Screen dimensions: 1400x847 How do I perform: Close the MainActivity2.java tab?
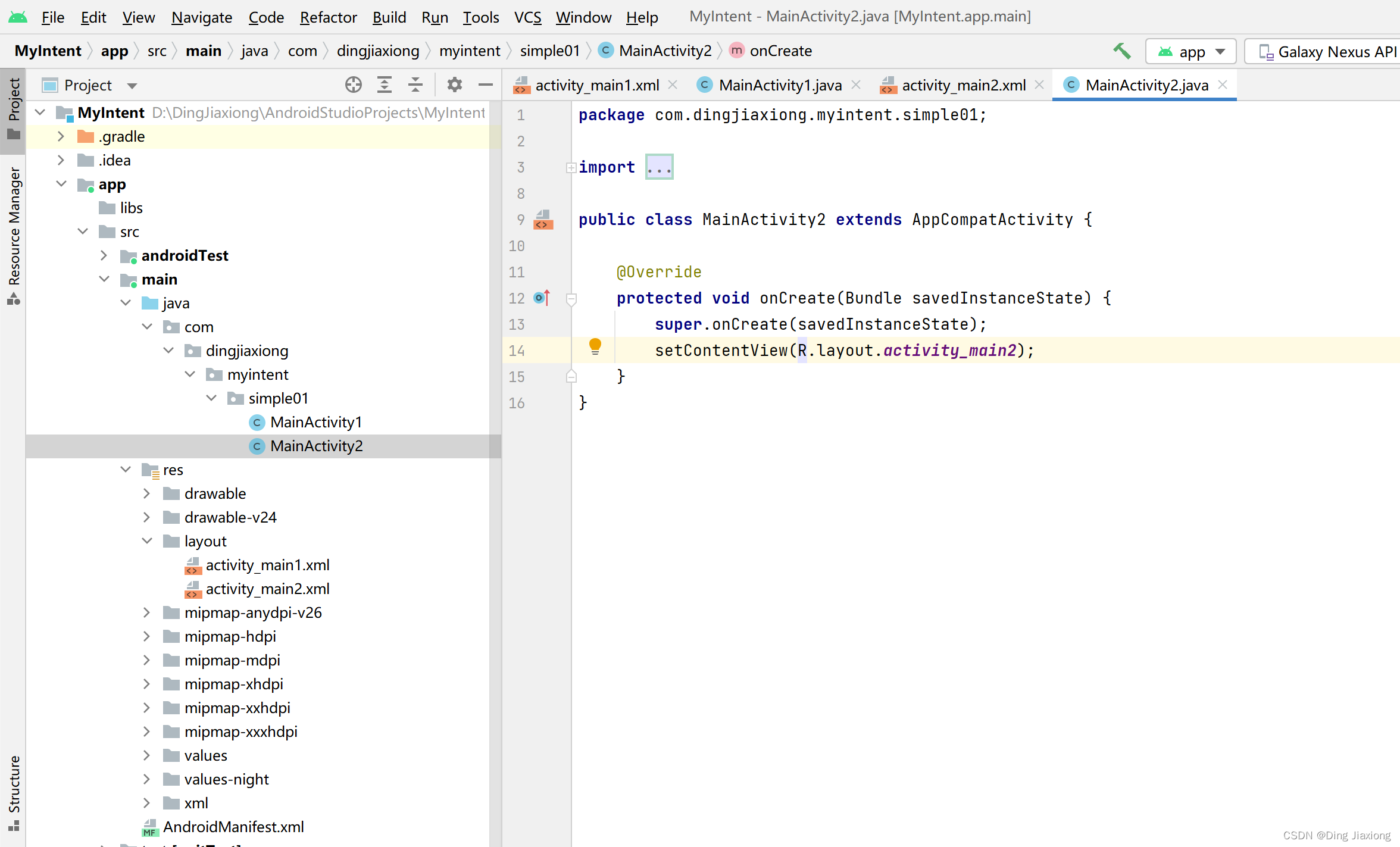click(1223, 85)
